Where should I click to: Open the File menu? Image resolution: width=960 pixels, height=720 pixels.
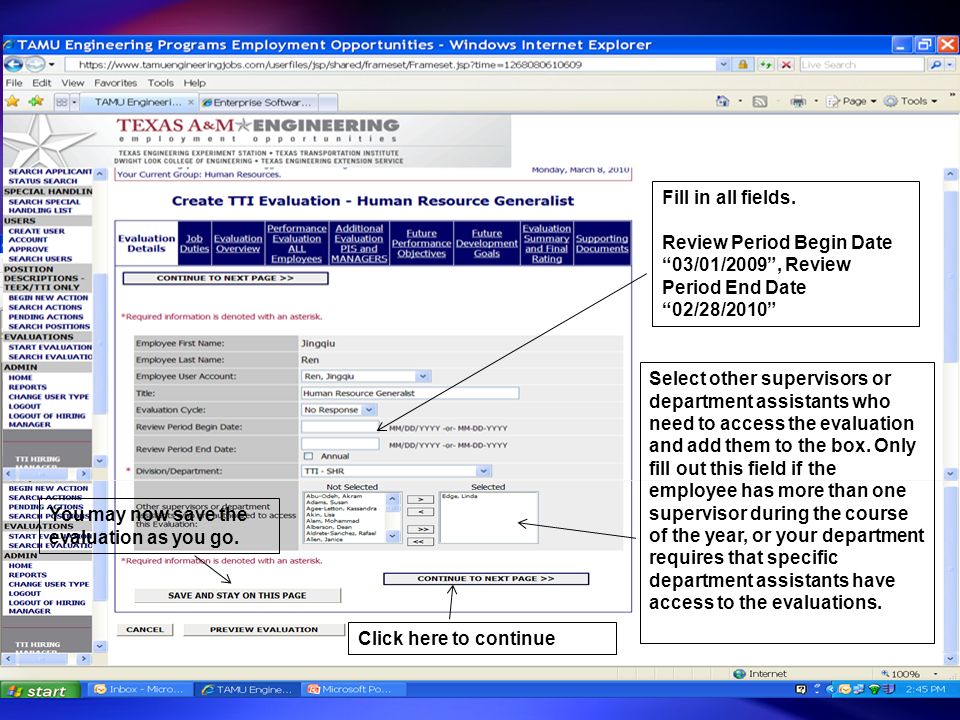(x=13, y=83)
